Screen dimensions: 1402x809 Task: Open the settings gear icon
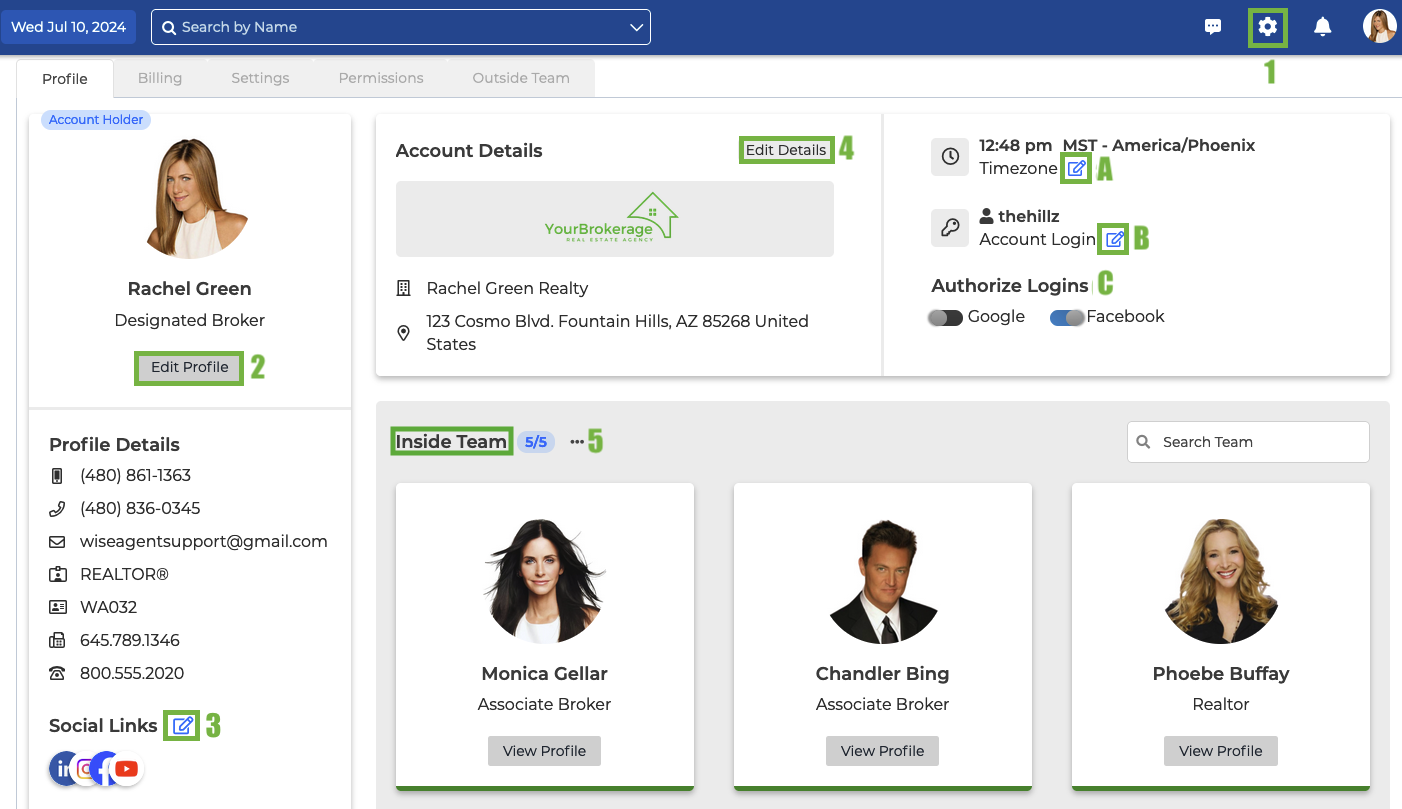click(1268, 27)
